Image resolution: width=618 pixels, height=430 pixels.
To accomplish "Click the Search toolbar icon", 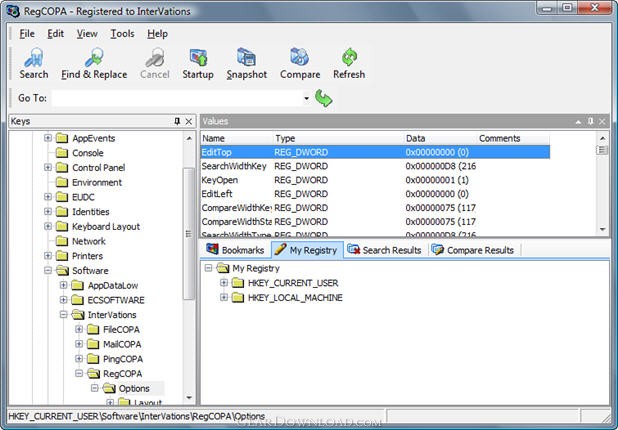I will 33,63.
